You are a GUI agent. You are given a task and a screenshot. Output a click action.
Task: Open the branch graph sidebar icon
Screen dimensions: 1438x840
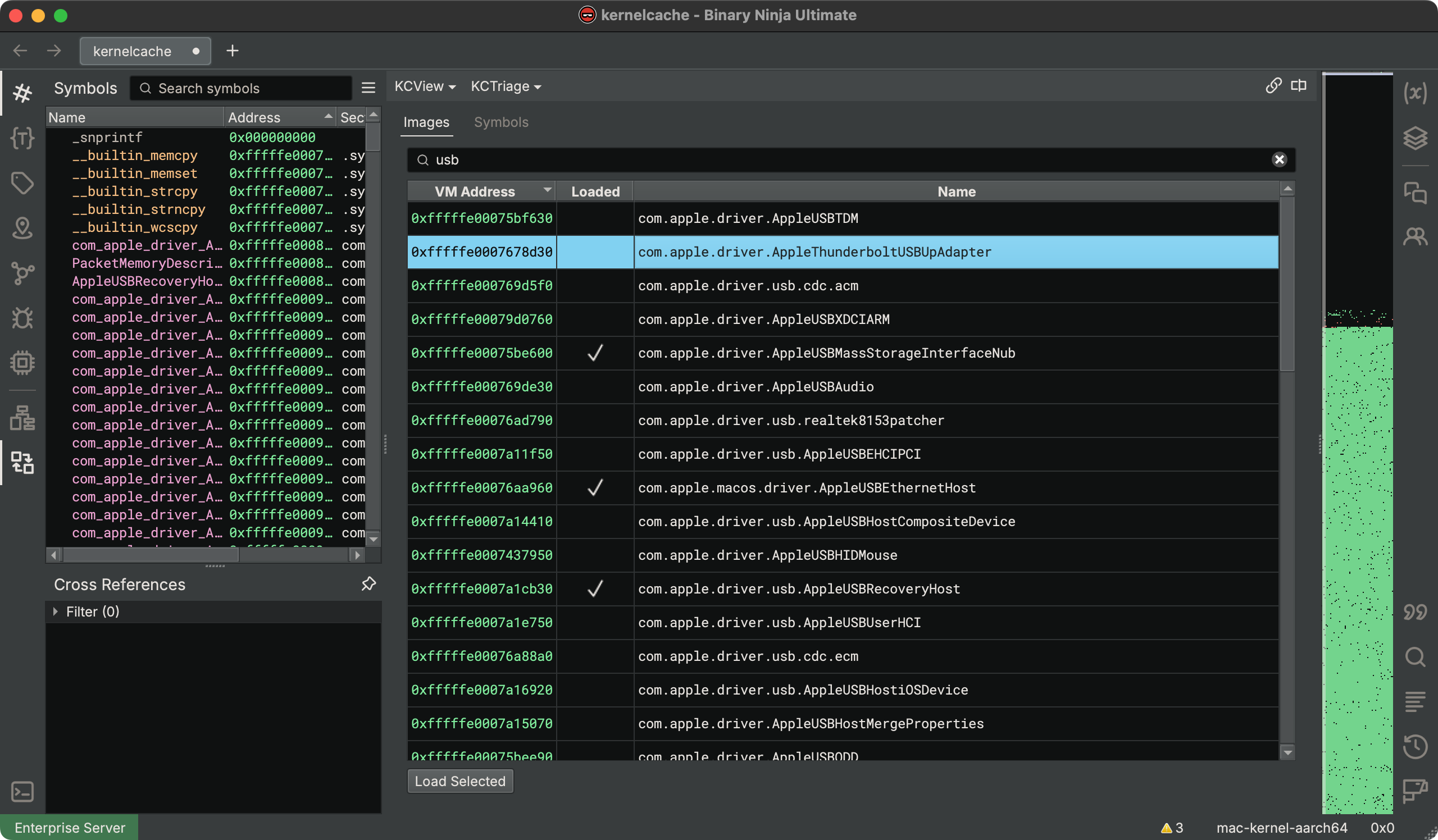coord(22,273)
